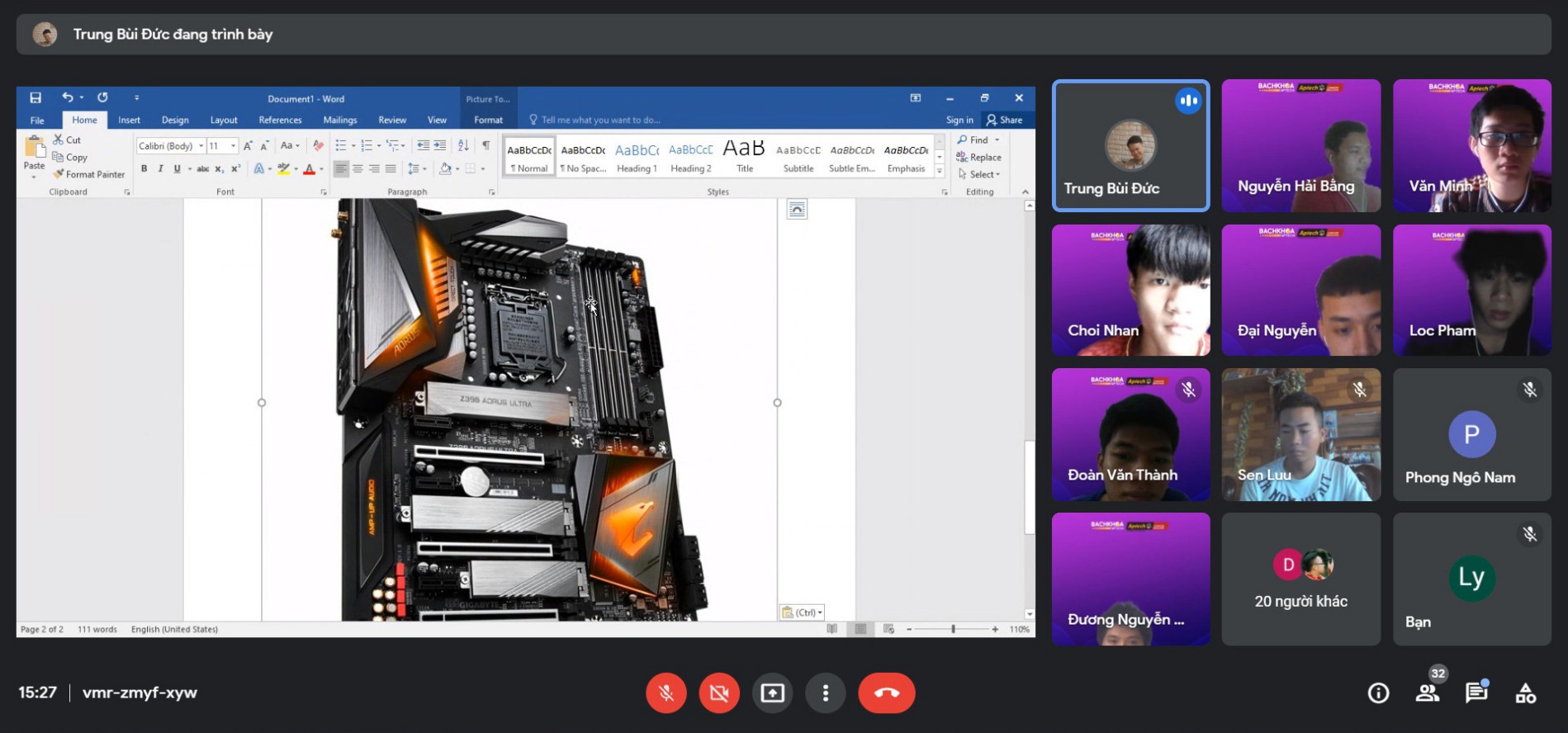Increase paragraph indent

(x=440, y=145)
